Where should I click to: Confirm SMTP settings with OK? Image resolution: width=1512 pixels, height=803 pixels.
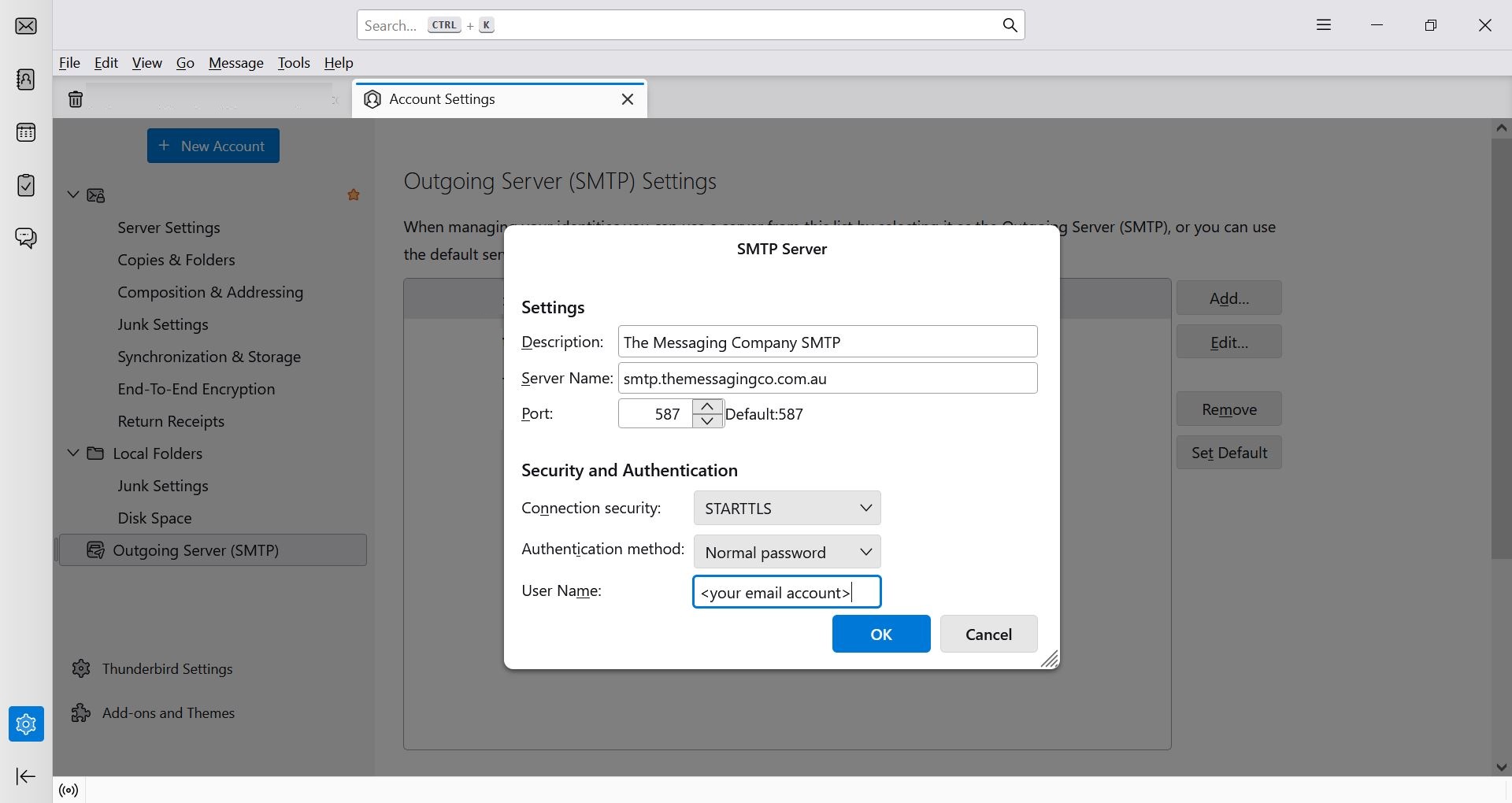pyautogui.click(x=881, y=634)
